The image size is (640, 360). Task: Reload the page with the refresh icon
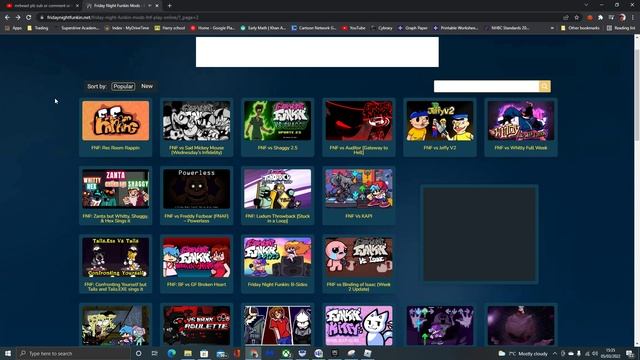point(29,18)
